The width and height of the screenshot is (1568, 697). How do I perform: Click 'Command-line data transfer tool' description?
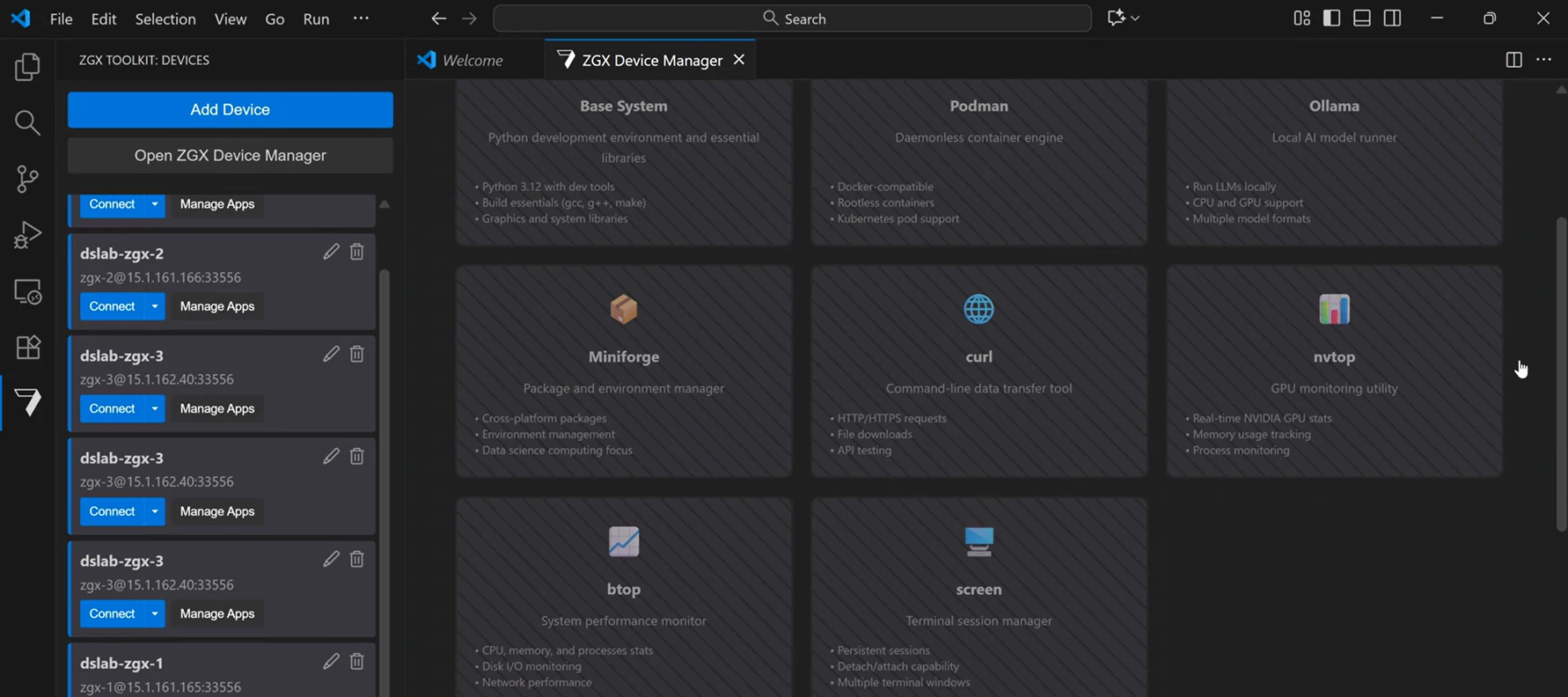coord(978,388)
